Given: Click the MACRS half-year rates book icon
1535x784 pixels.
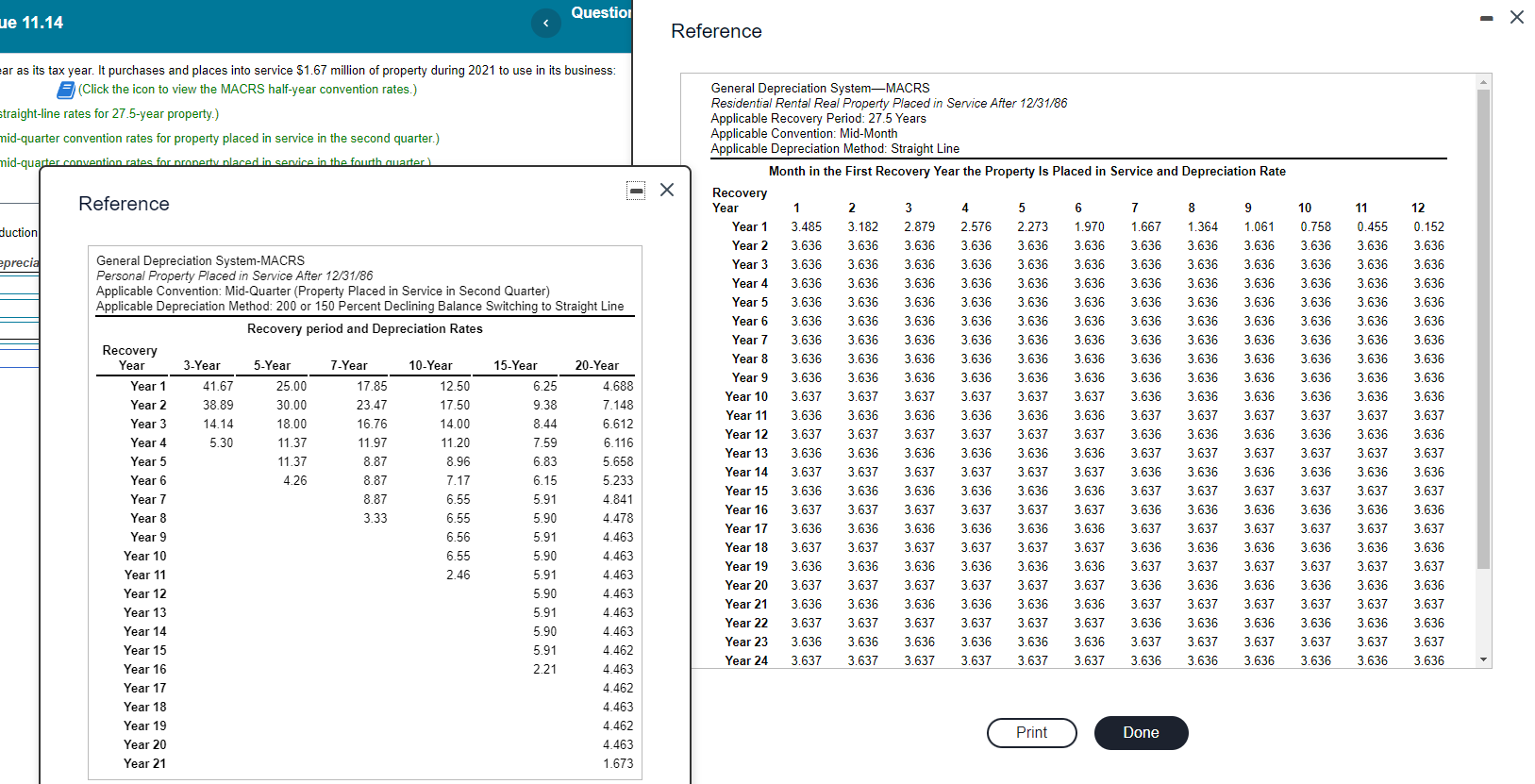Looking at the screenshot, I should 66,90.
